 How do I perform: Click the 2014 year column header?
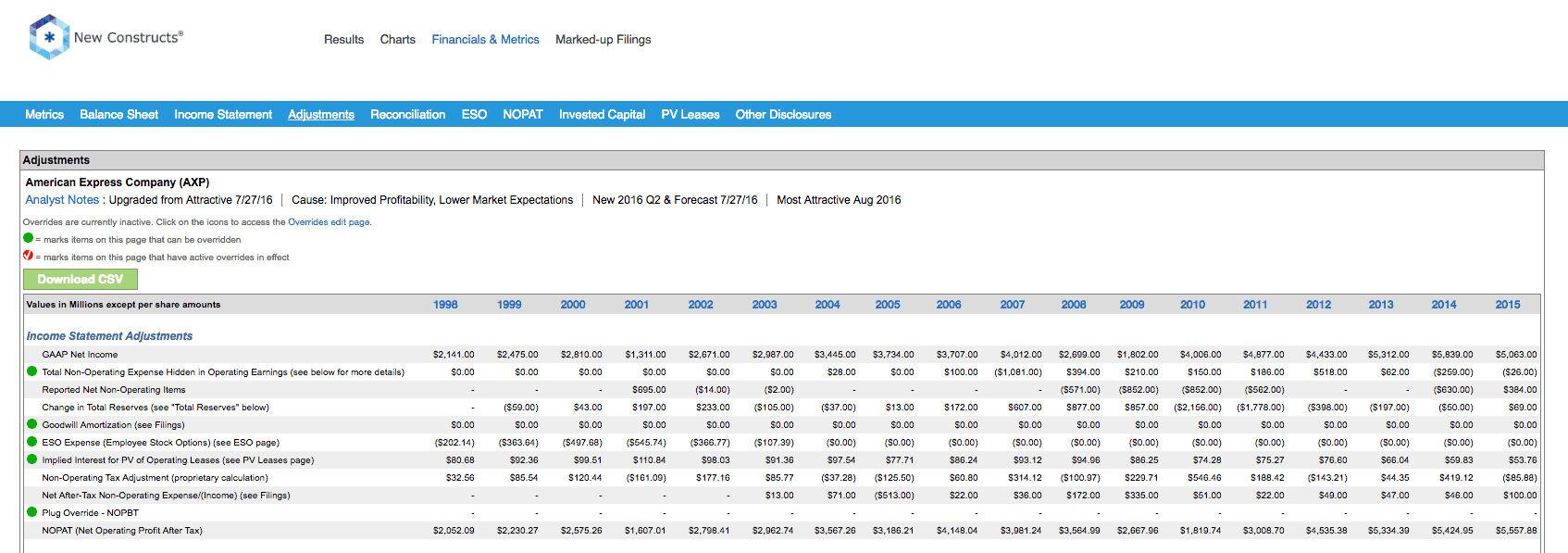tap(1444, 305)
